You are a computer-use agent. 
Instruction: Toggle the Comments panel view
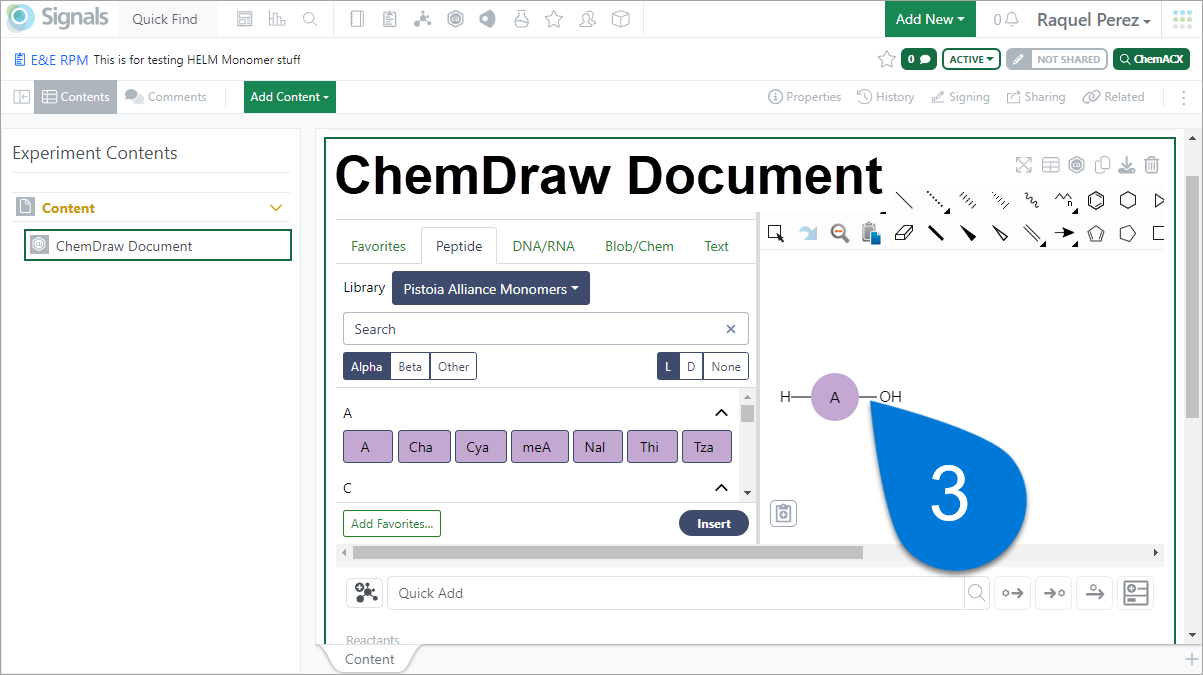(x=166, y=97)
